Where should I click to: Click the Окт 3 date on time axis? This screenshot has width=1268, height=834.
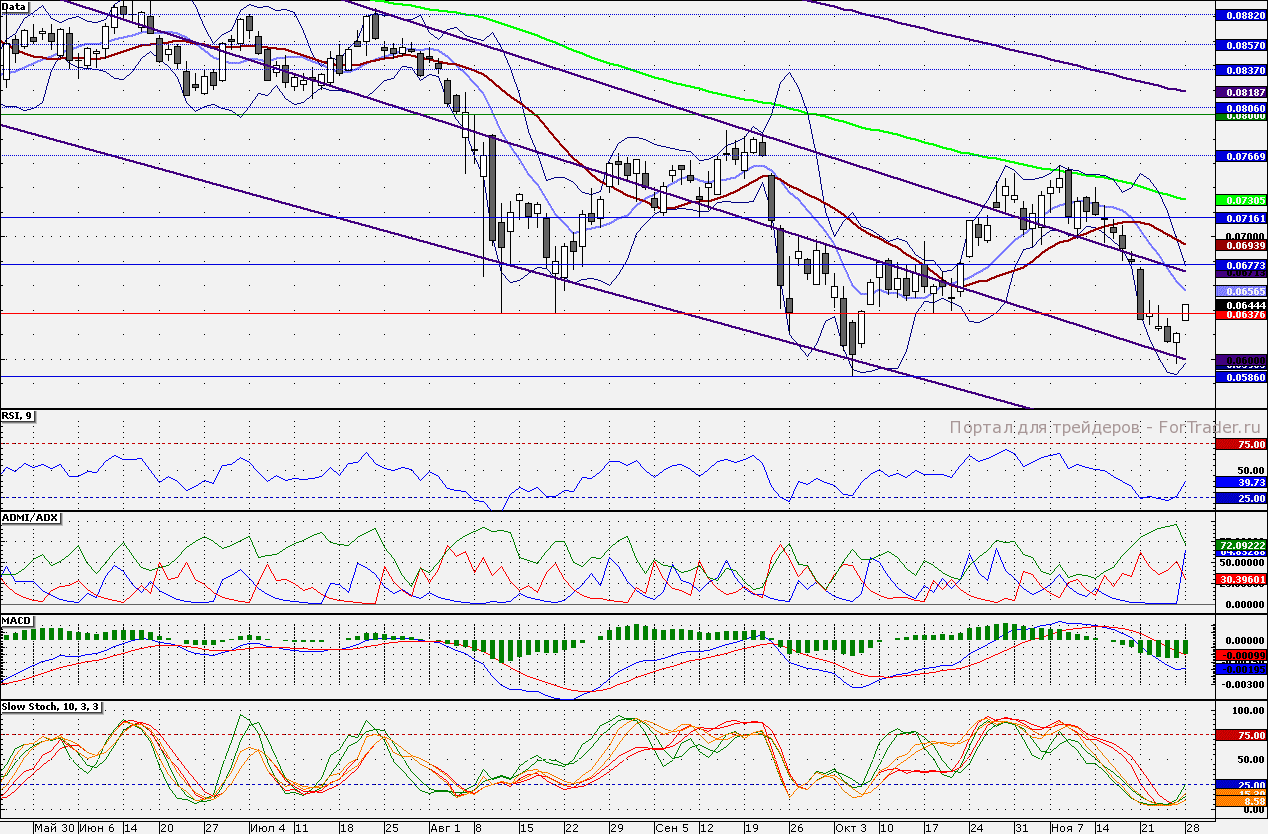pyautogui.click(x=850, y=828)
